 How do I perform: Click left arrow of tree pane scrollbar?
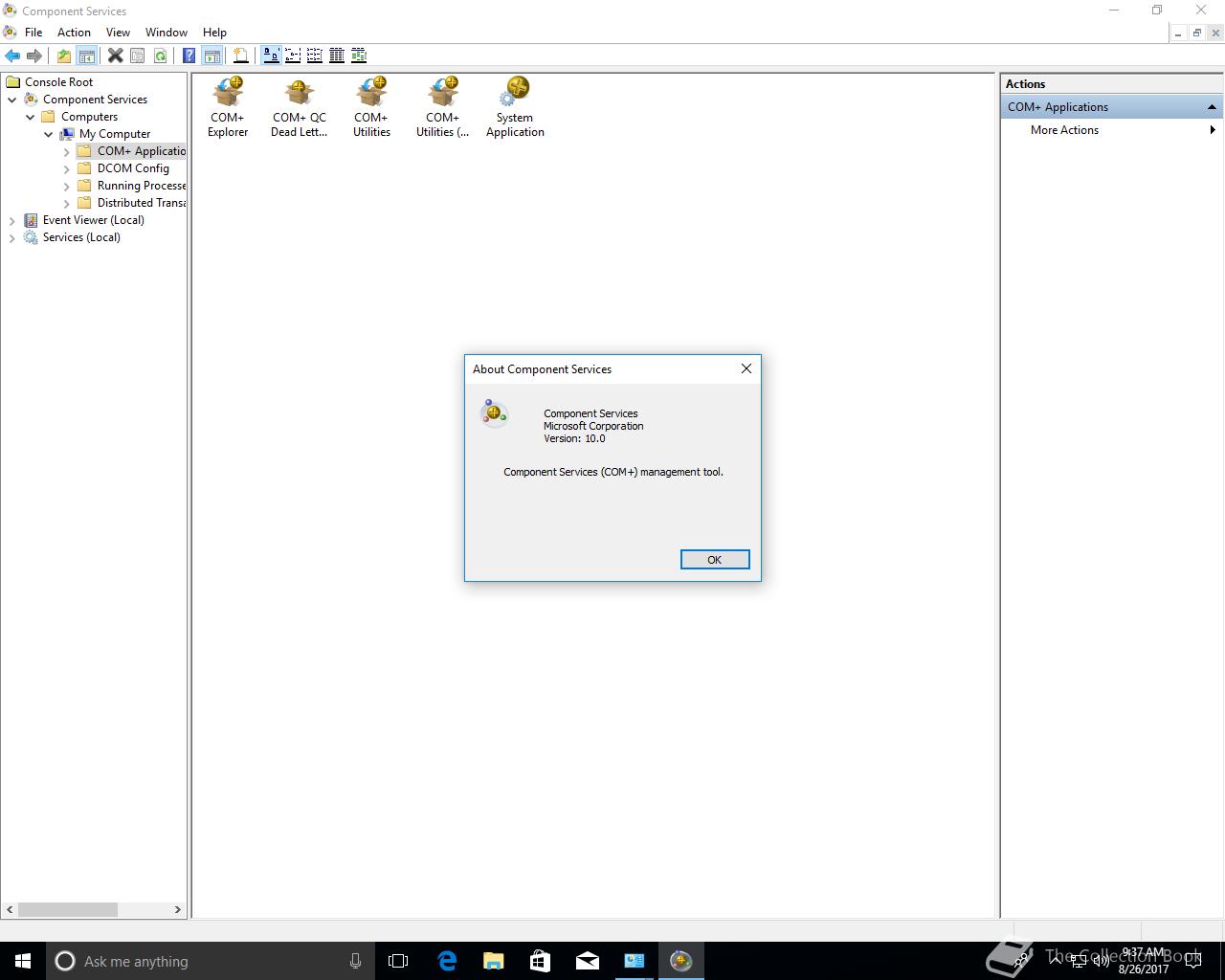click(x=11, y=909)
